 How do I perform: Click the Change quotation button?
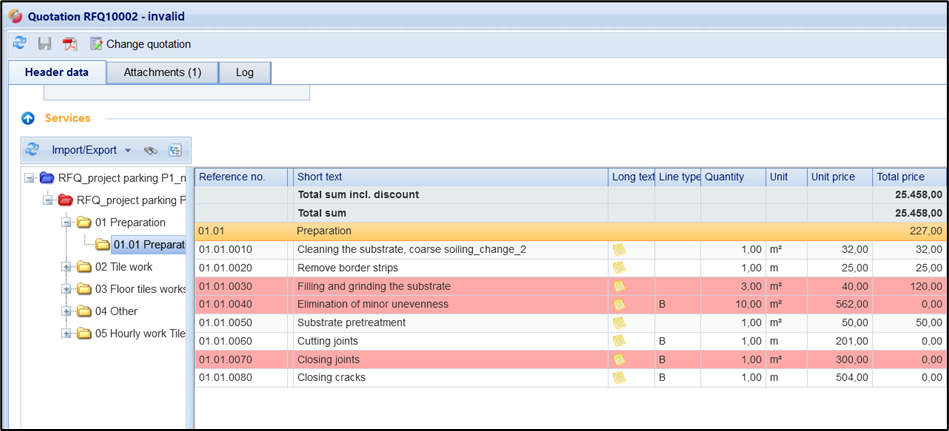[140, 44]
